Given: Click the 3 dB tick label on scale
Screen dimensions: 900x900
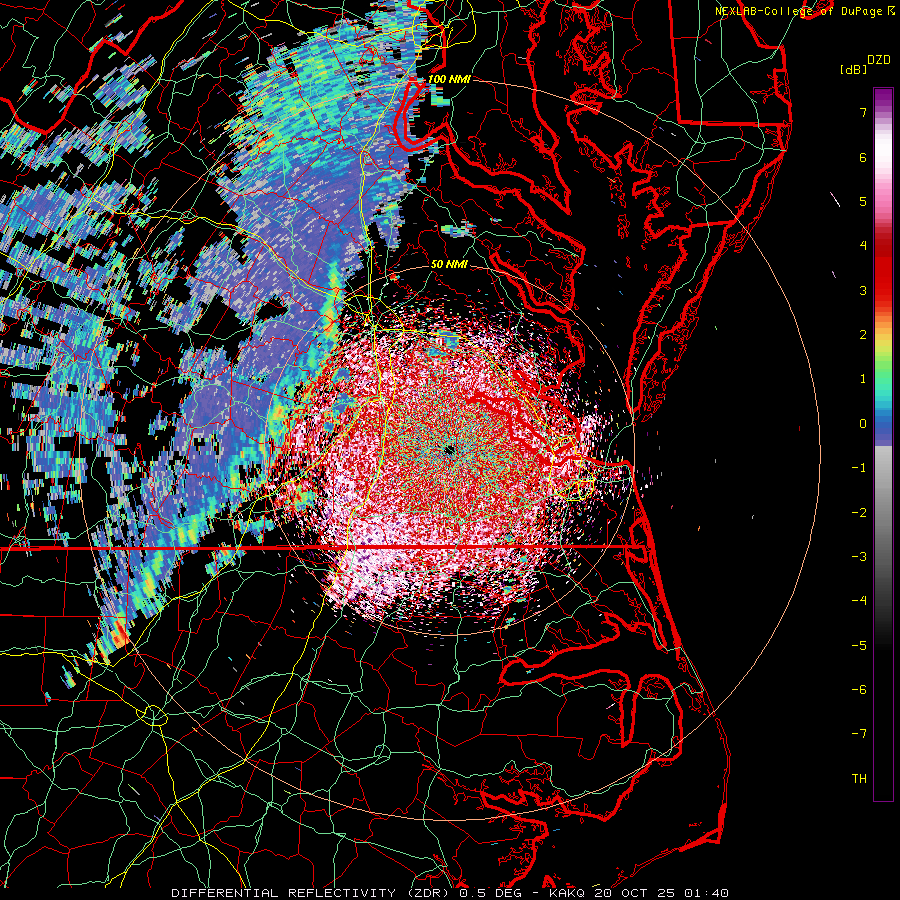Looking at the screenshot, I should tap(863, 290).
